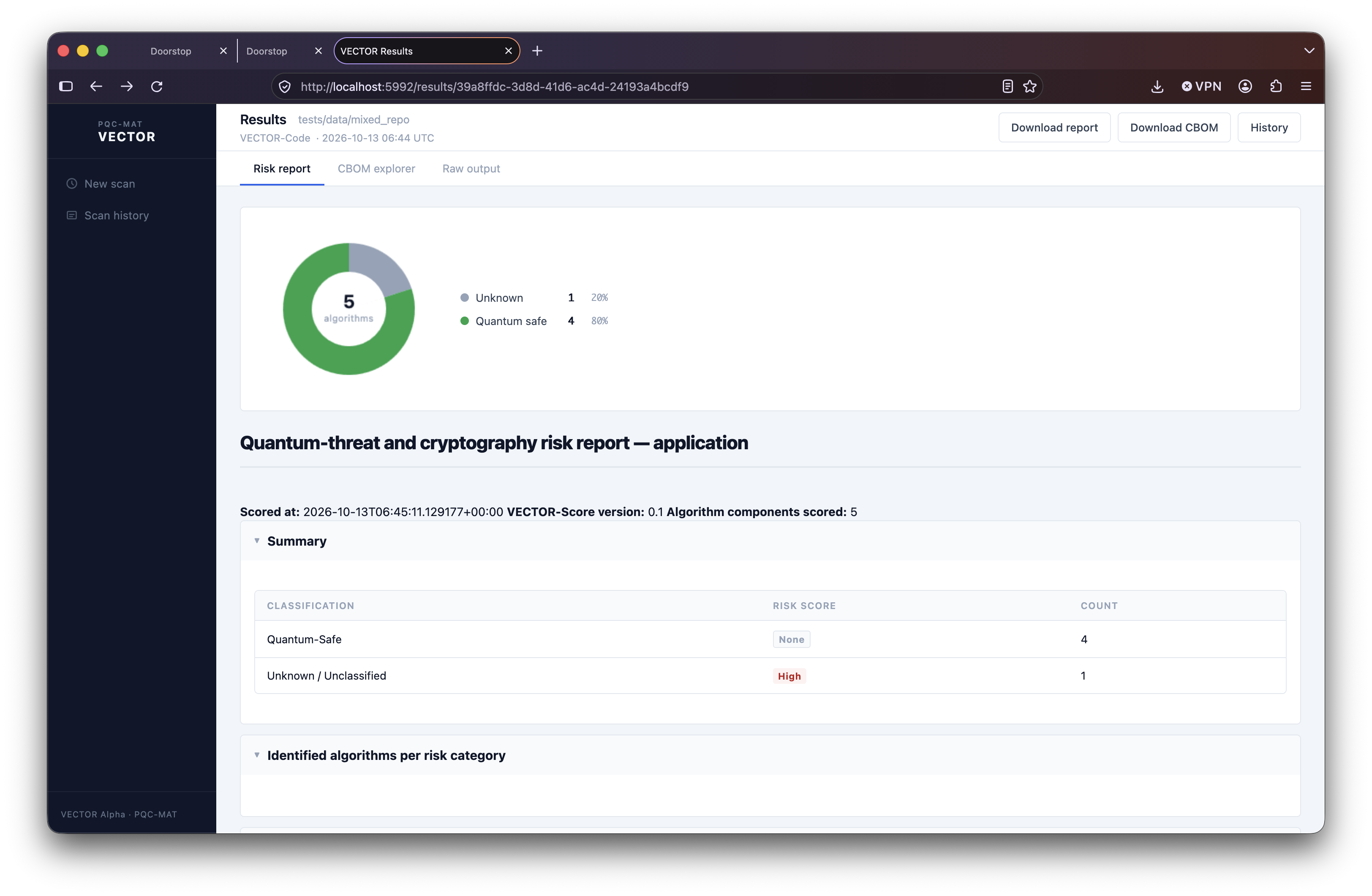Click the Unknown gray legend dot
This screenshot has height=896, width=1372.
point(465,298)
